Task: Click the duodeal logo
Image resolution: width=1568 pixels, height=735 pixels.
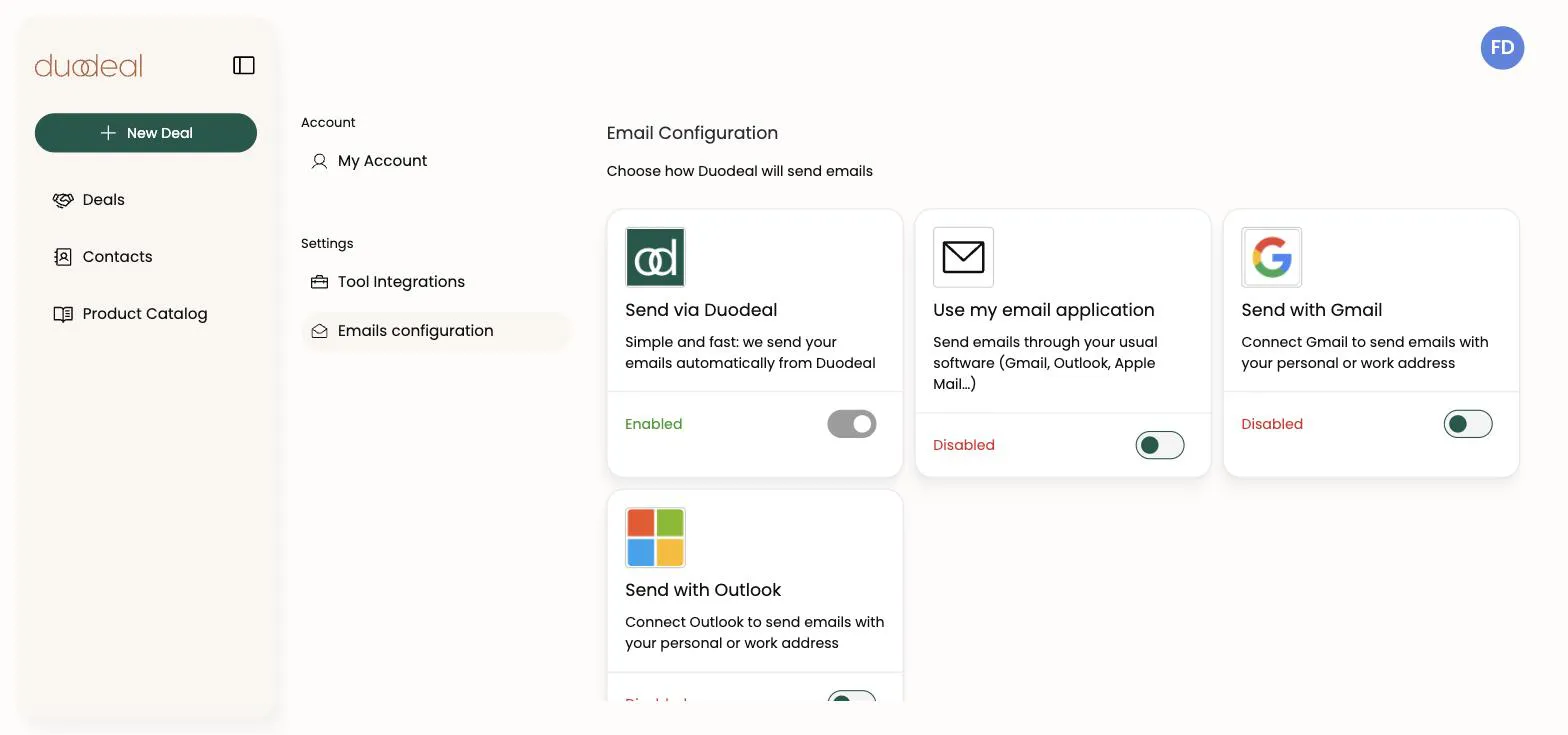Action: (89, 66)
